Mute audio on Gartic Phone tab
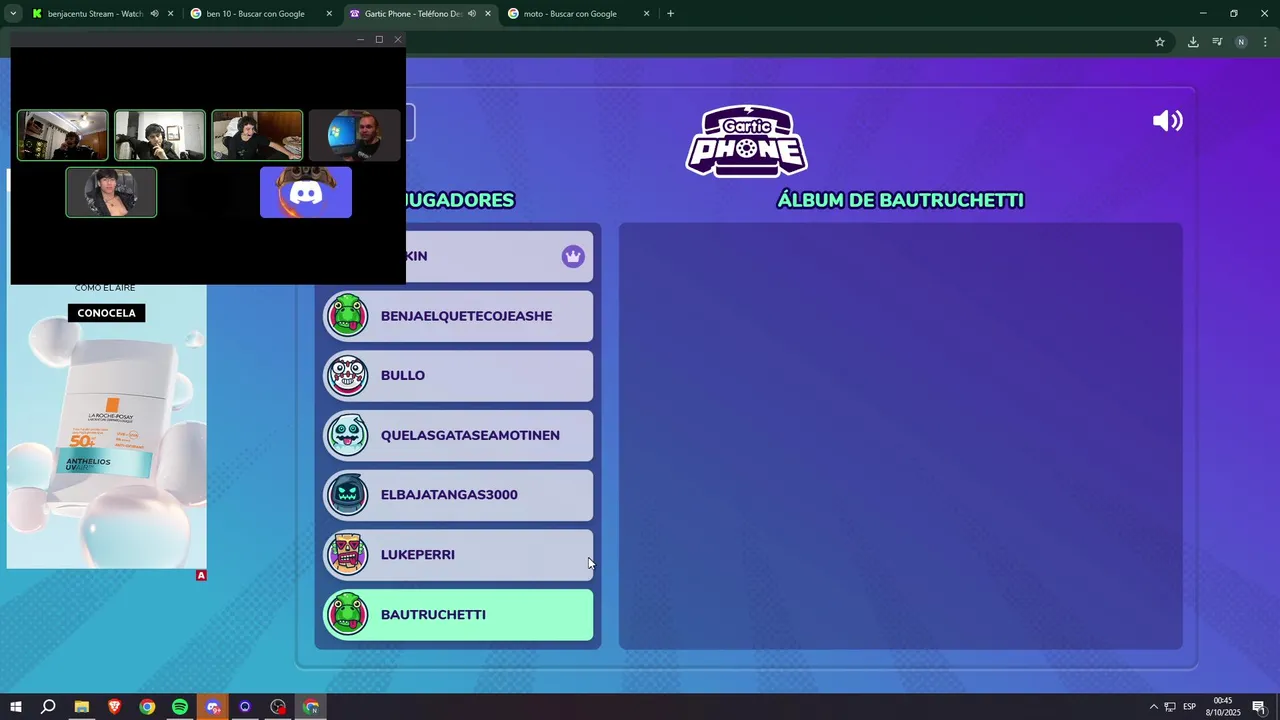This screenshot has width=1280, height=720. pos(471,14)
